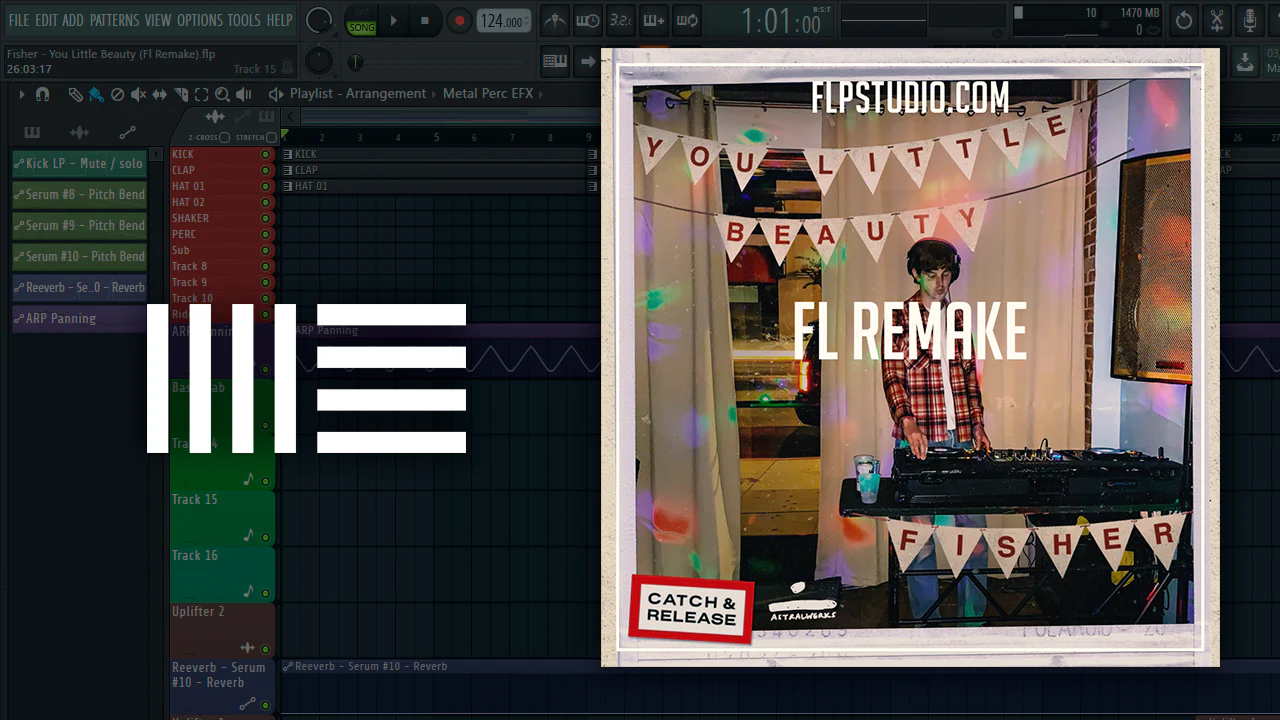Open the typing-keyboard-to-piano recording microphone icon
This screenshot has width=1280, height=720.
(x=1249, y=20)
